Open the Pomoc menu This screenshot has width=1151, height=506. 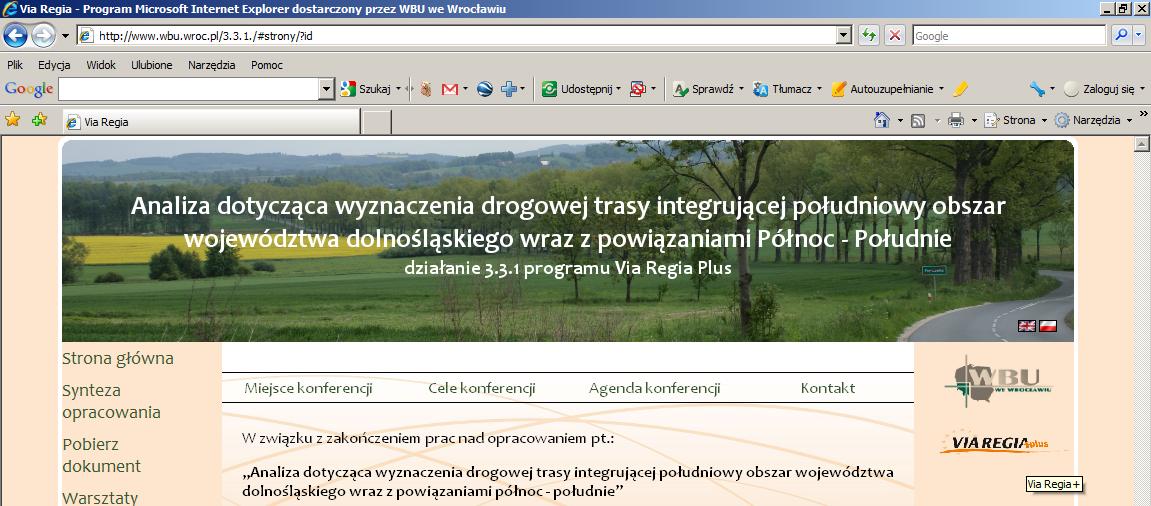[x=266, y=65]
